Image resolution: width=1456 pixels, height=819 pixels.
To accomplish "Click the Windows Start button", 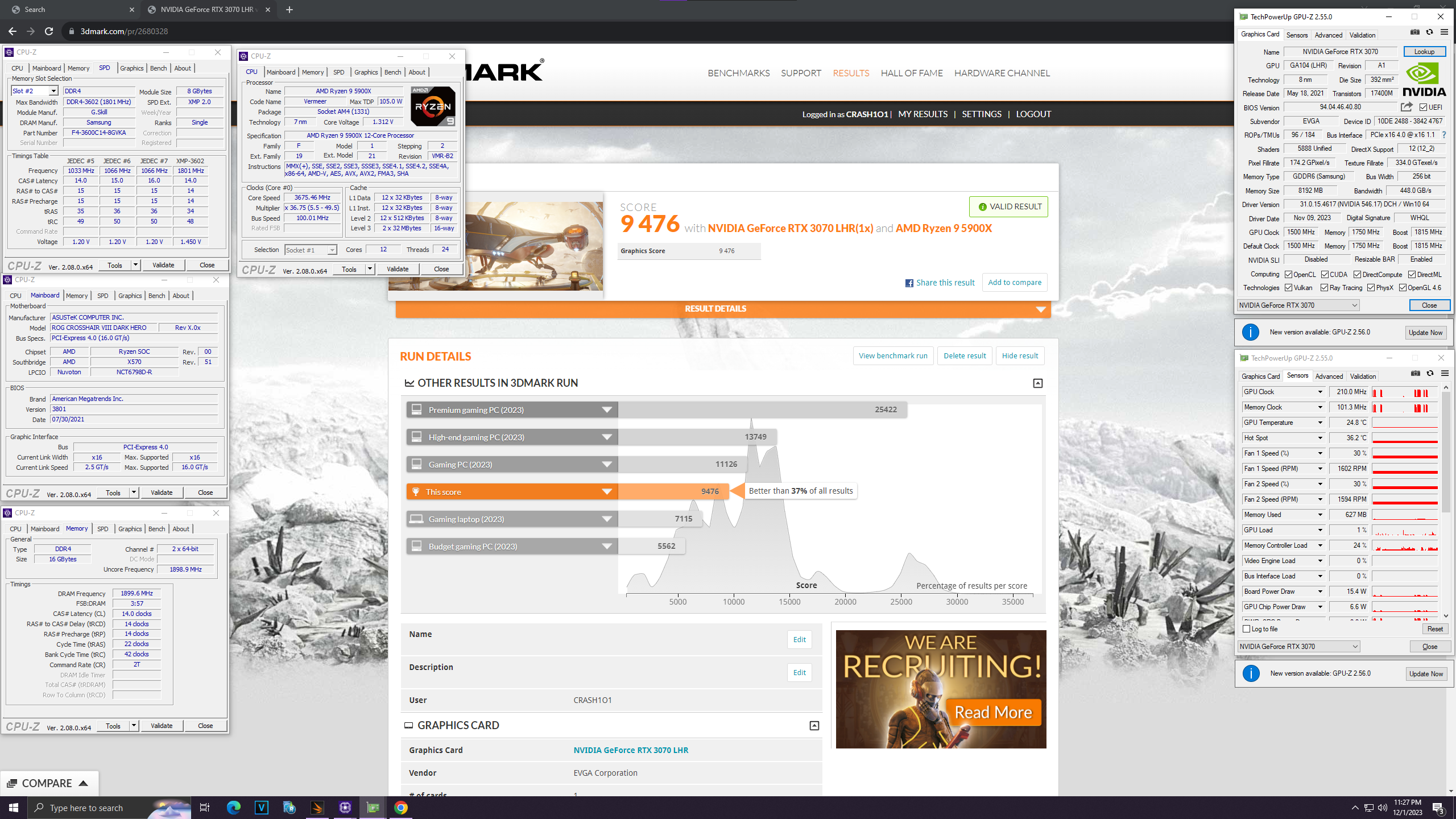I will pos(14,808).
